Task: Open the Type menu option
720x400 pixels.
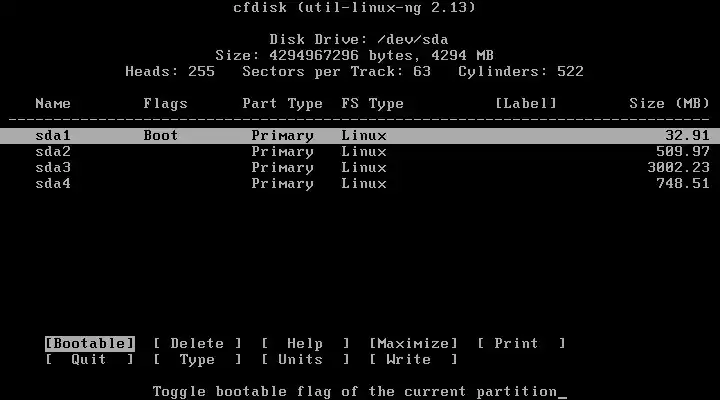Action: pyautogui.click(x=197, y=360)
